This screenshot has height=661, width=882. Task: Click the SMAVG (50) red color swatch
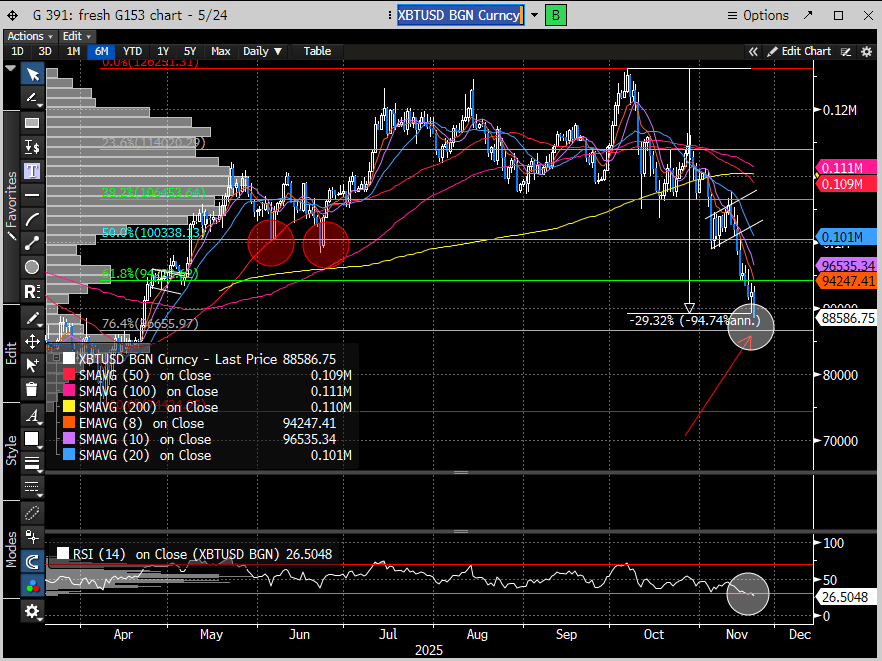(69, 375)
